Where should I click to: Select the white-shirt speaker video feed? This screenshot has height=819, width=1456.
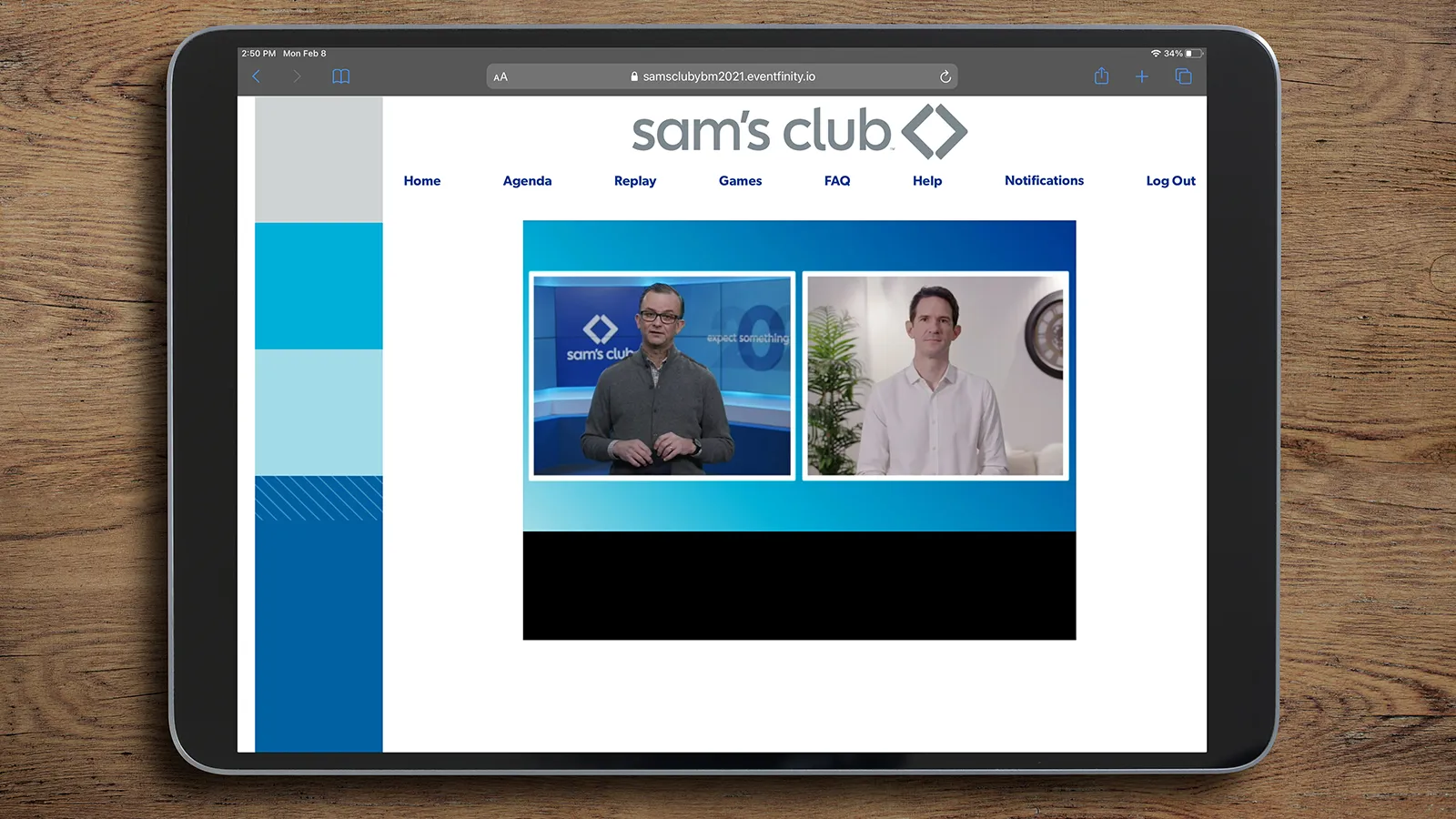pos(935,376)
